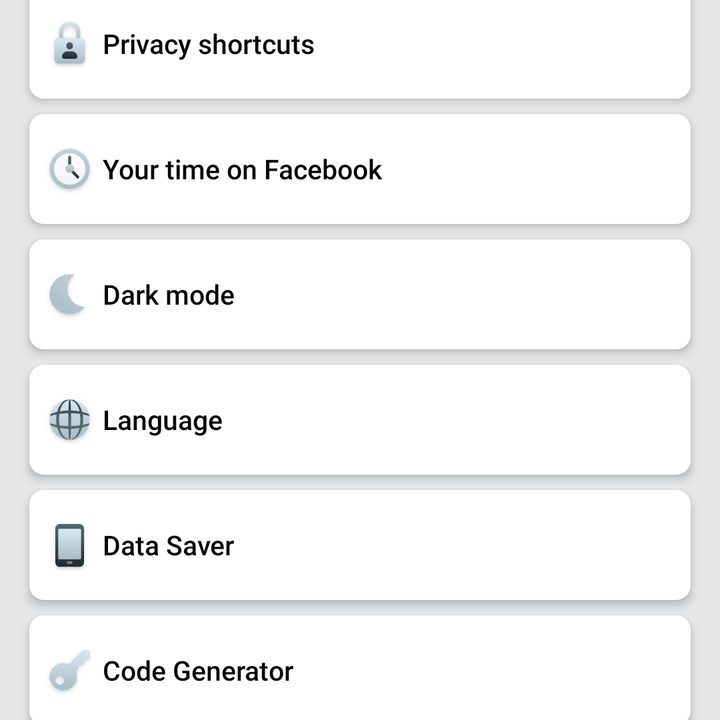The width and height of the screenshot is (720, 720).
Task: Open the Code Generator label
Action: (198, 671)
